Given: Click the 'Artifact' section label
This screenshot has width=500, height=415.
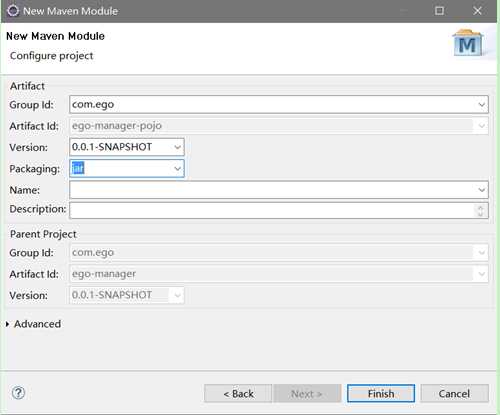Looking at the screenshot, I should pos(27,86).
